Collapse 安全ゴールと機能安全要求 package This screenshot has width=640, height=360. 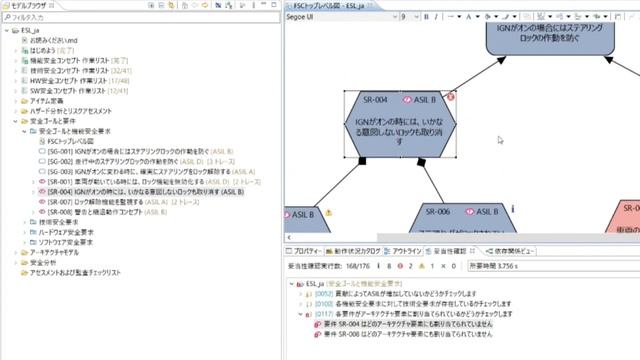click(x=24, y=131)
